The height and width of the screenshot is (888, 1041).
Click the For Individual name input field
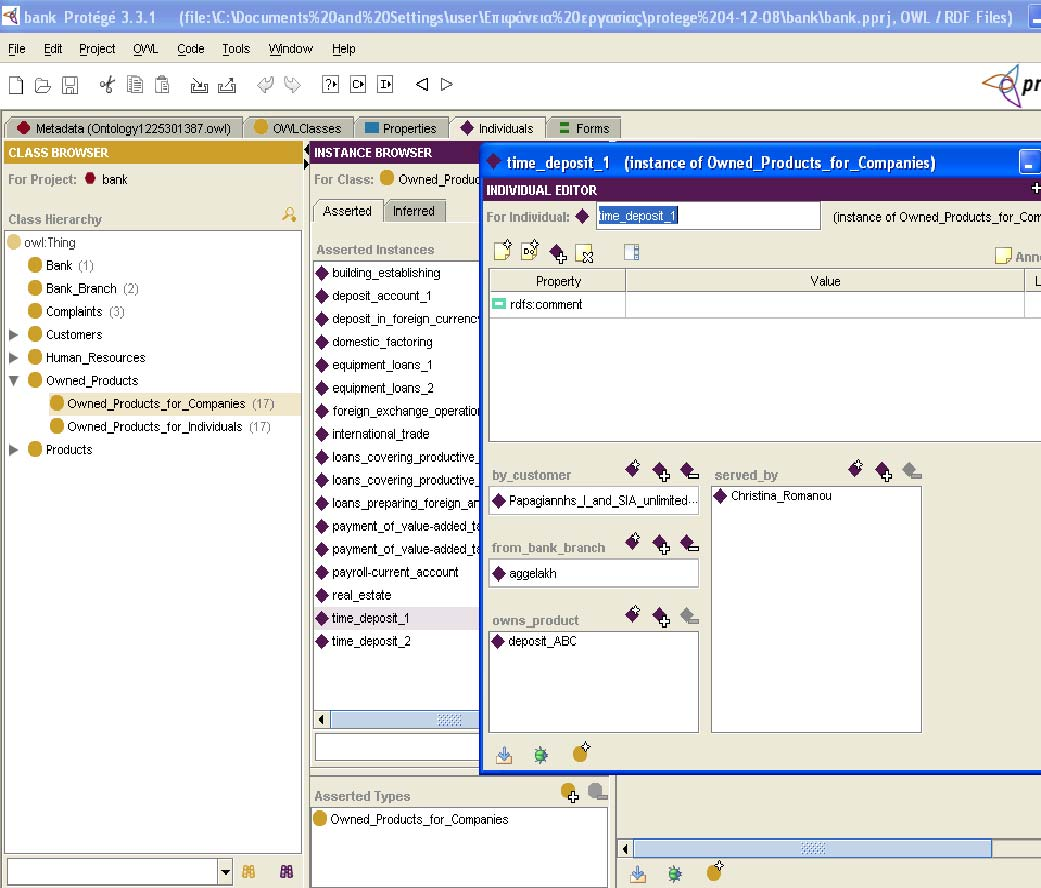click(708, 216)
